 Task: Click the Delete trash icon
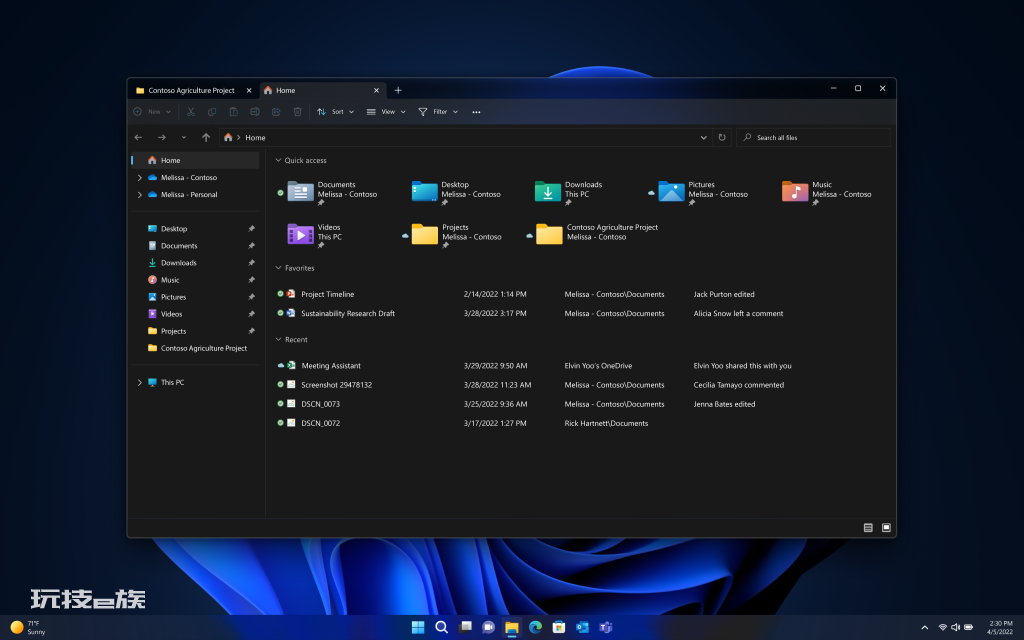click(x=297, y=112)
